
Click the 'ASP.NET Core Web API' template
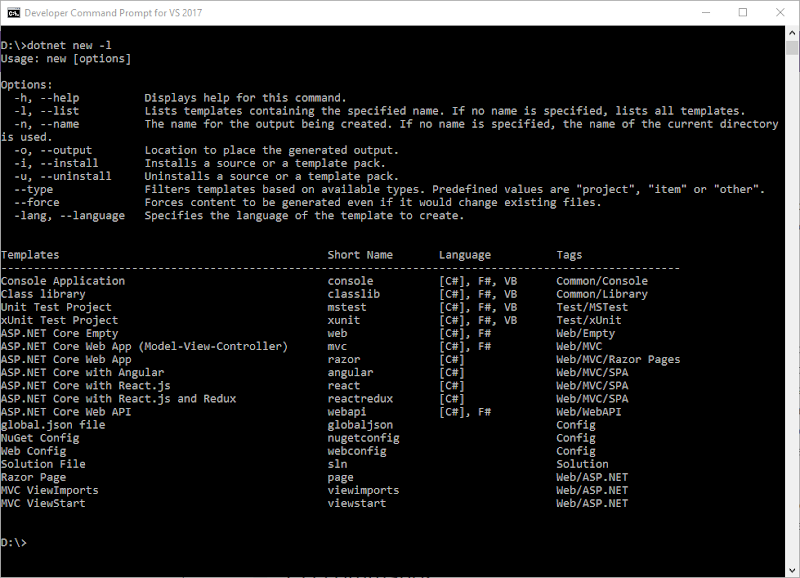(x=66, y=412)
